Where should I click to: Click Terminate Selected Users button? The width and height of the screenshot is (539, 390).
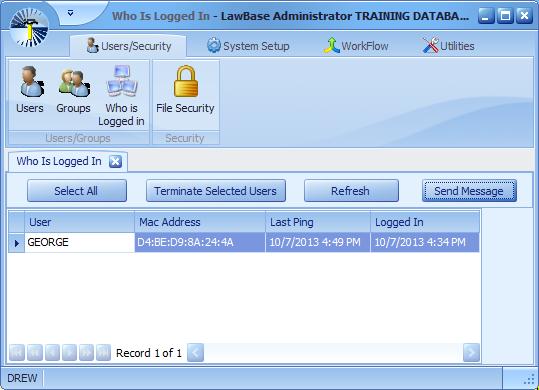click(x=216, y=191)
